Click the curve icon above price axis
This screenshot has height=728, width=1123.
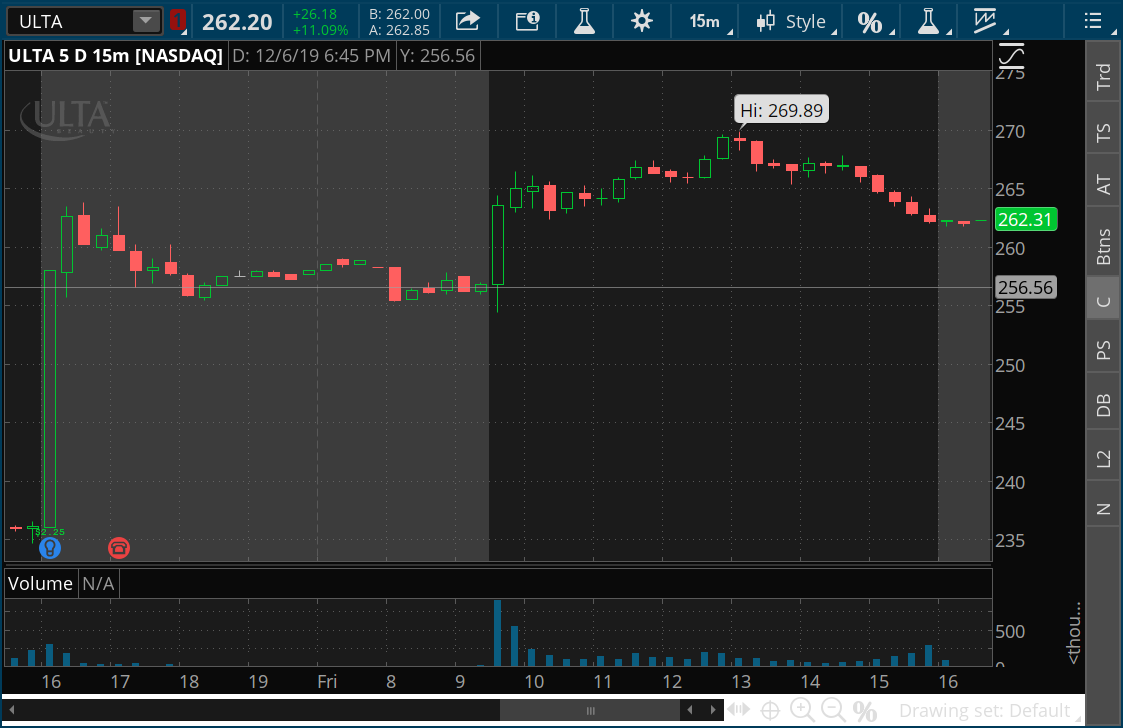(x=1011, y=56)
